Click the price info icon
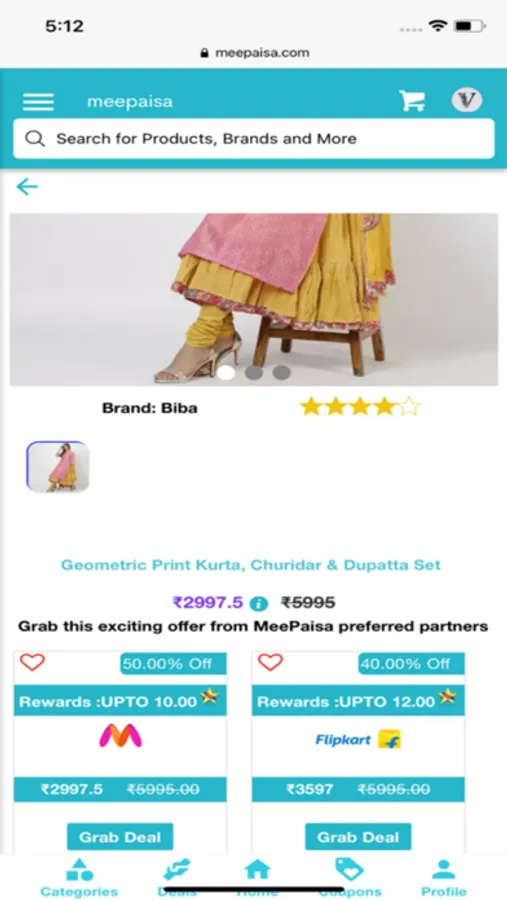Image resolution: width=507 pixels, height=900 pixels. [259, 604]
